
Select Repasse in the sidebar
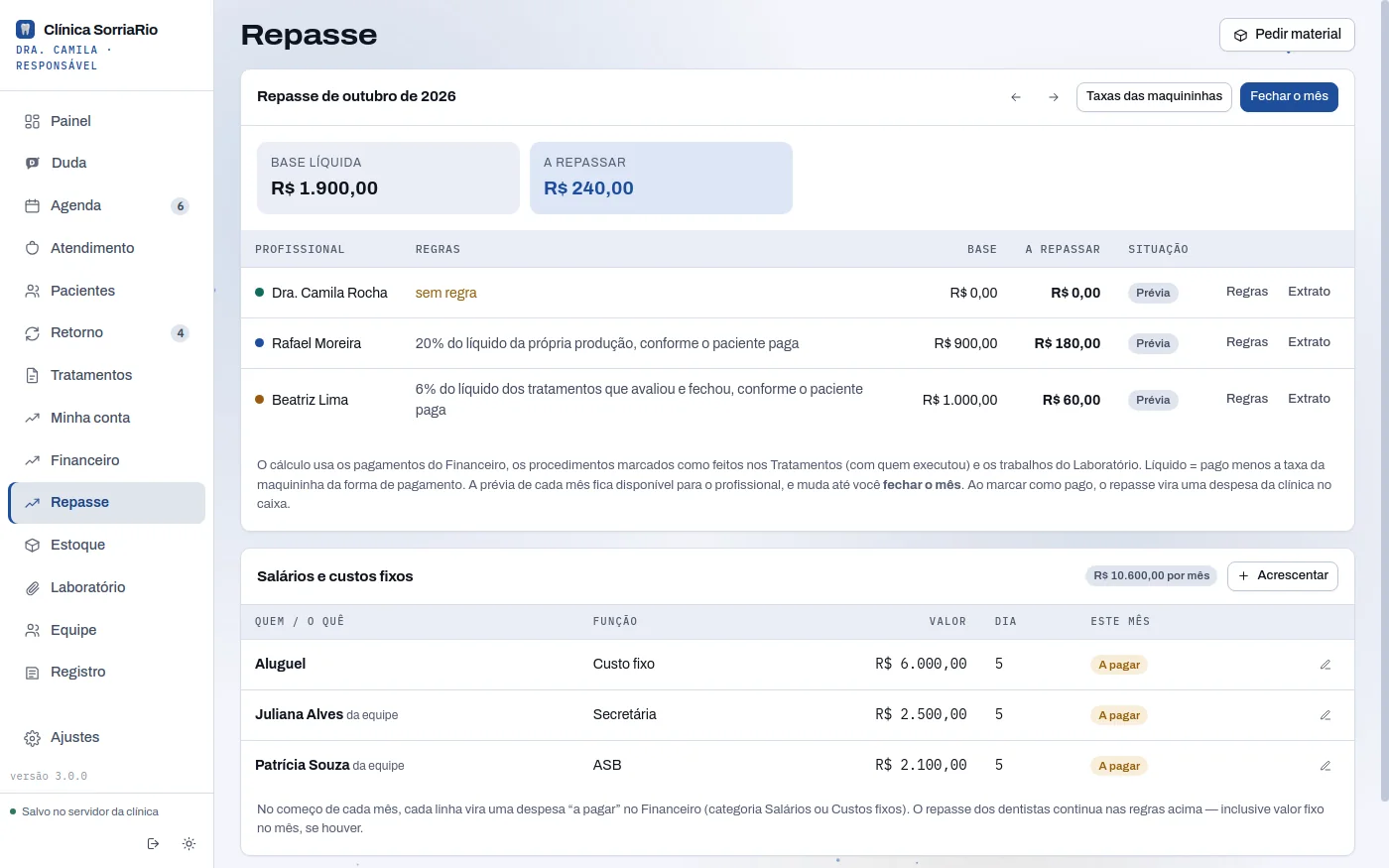pos(107,502)
